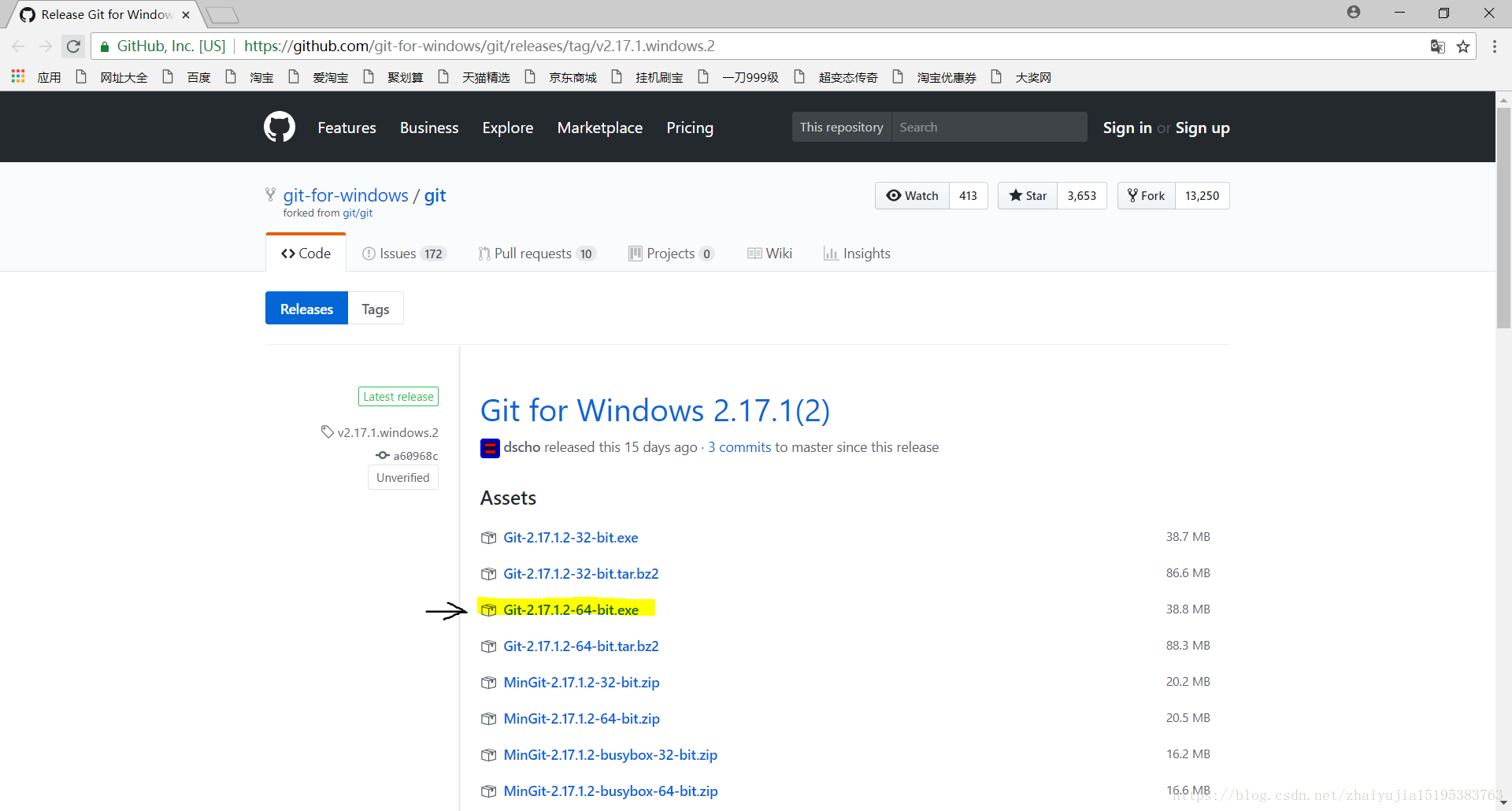This screenshot has width=1512, height=811.
Task: Click the package icon beside Git-2.17.1.2-64-bit.tar.bz2
Action: (489, 646)
